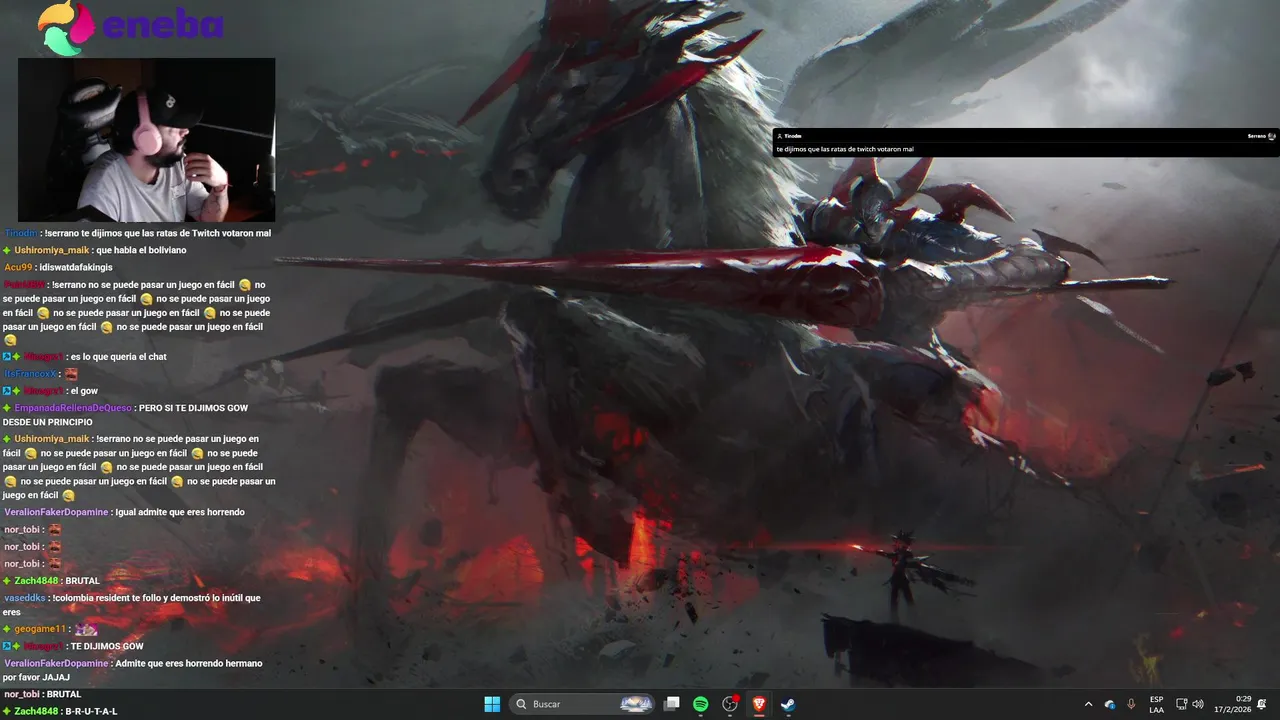Open Brave browser from the taskbar

pos(759,704)
